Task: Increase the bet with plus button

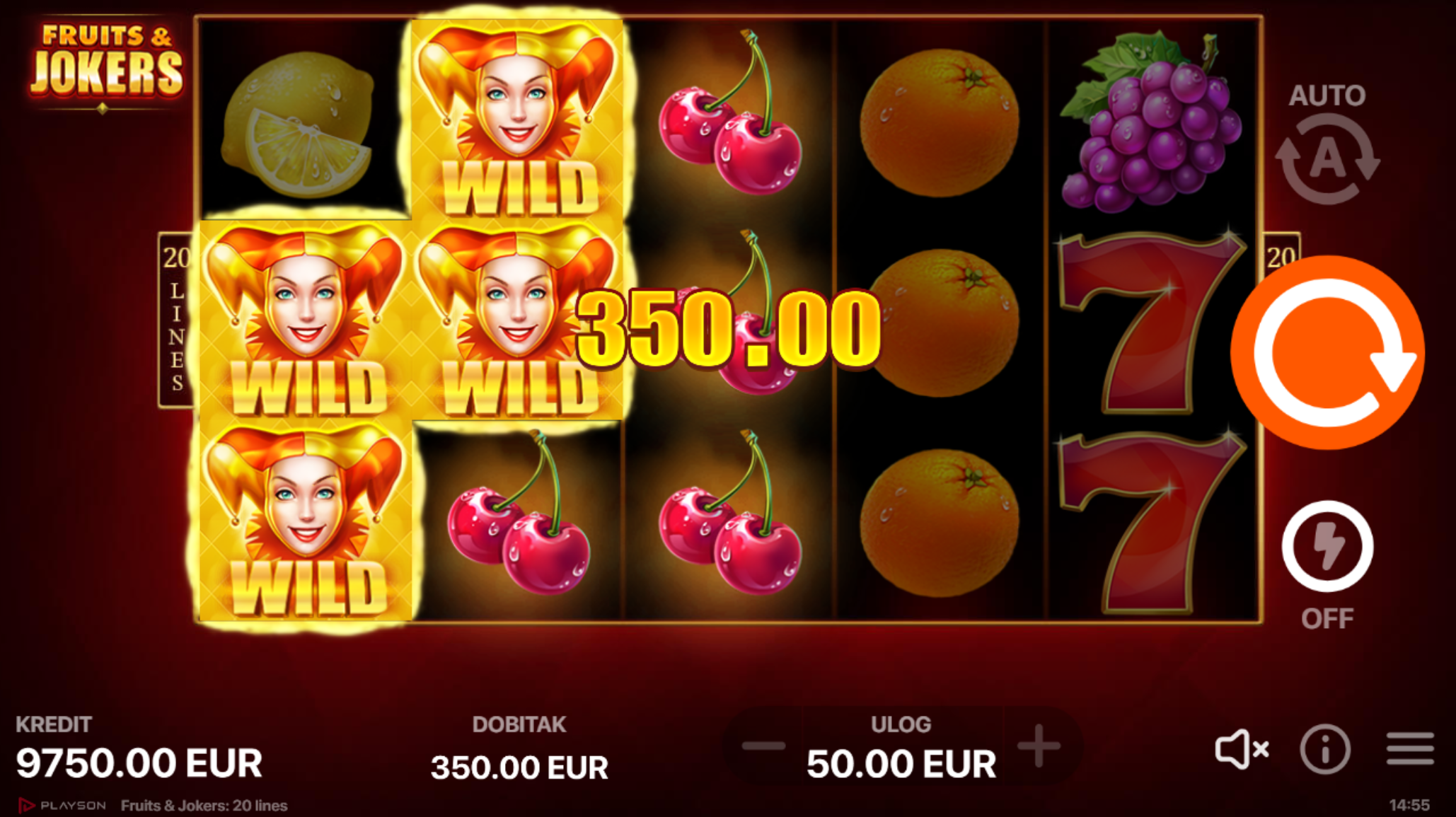Action: pos(1039,746)
